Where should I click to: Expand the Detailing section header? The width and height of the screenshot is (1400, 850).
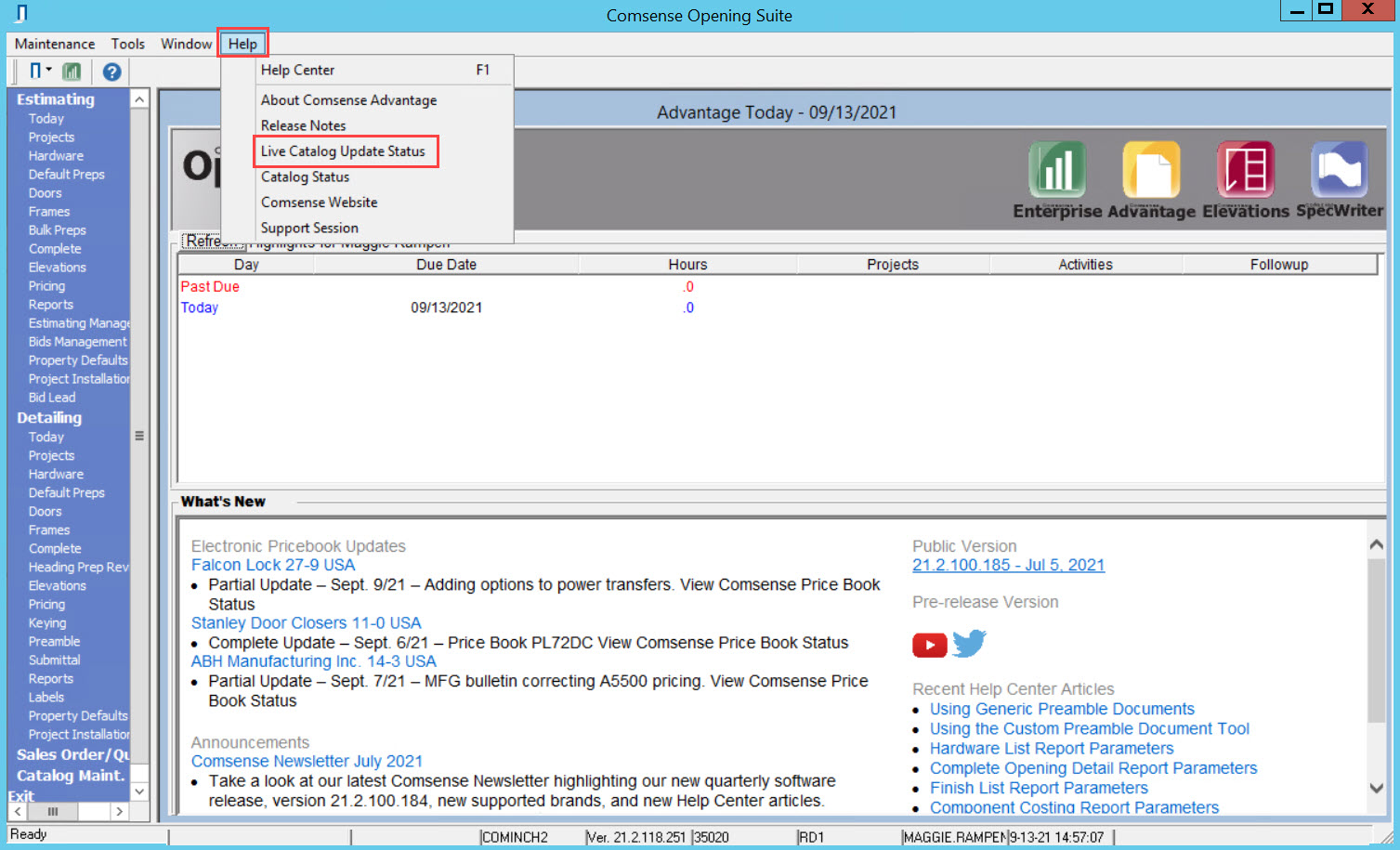pos(49,418)
